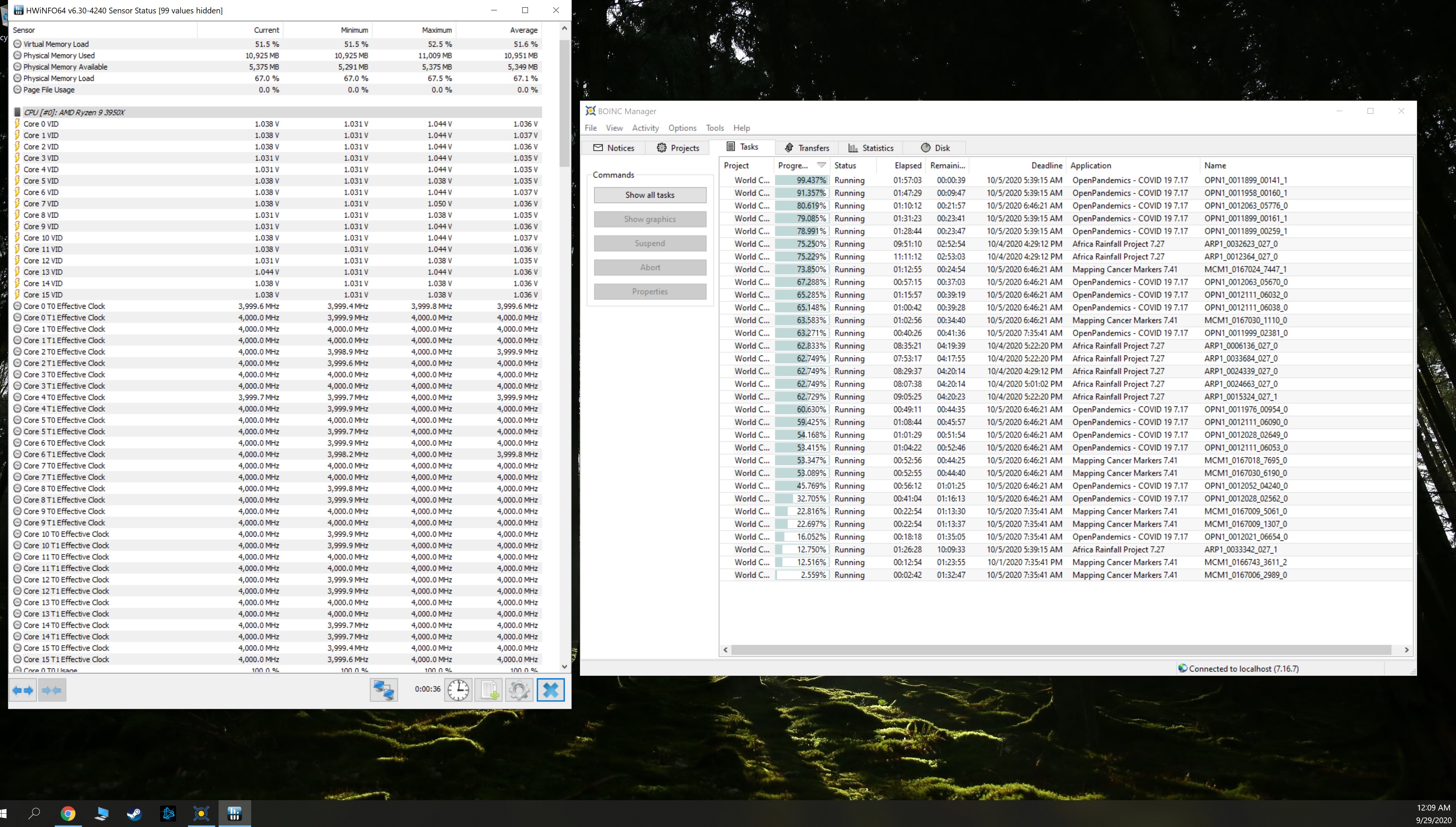1456x827 pixels.
Task: Click the Show graphics button
Action: pos(650,219)
